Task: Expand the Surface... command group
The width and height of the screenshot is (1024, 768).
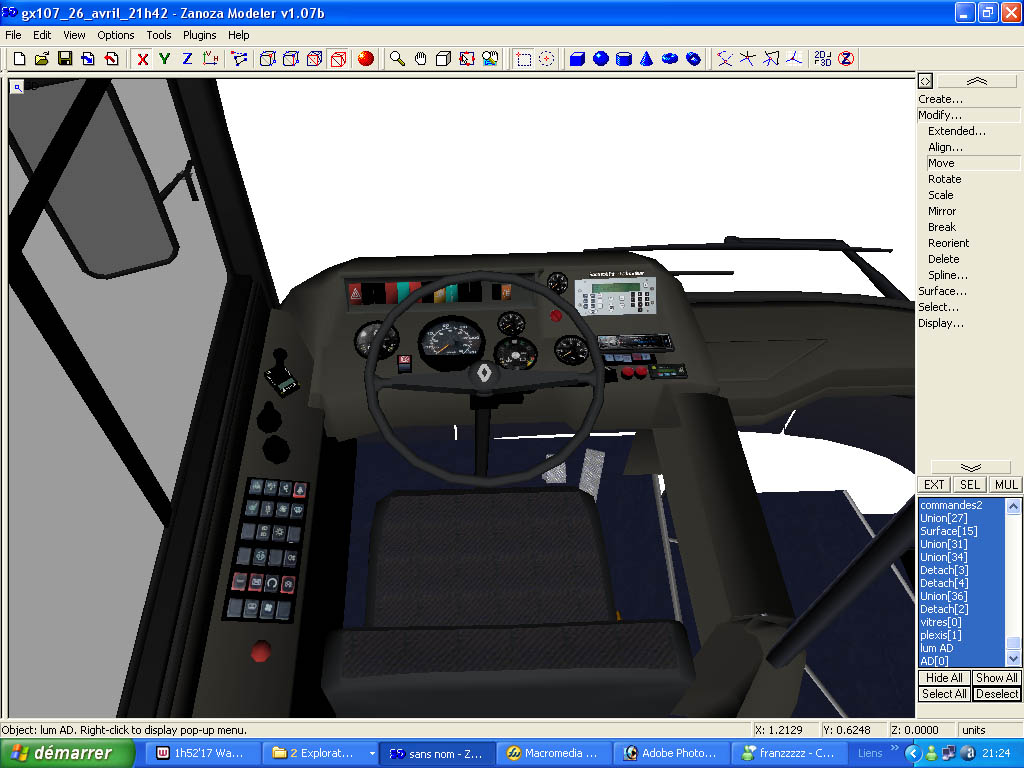Action: point(943,291)
